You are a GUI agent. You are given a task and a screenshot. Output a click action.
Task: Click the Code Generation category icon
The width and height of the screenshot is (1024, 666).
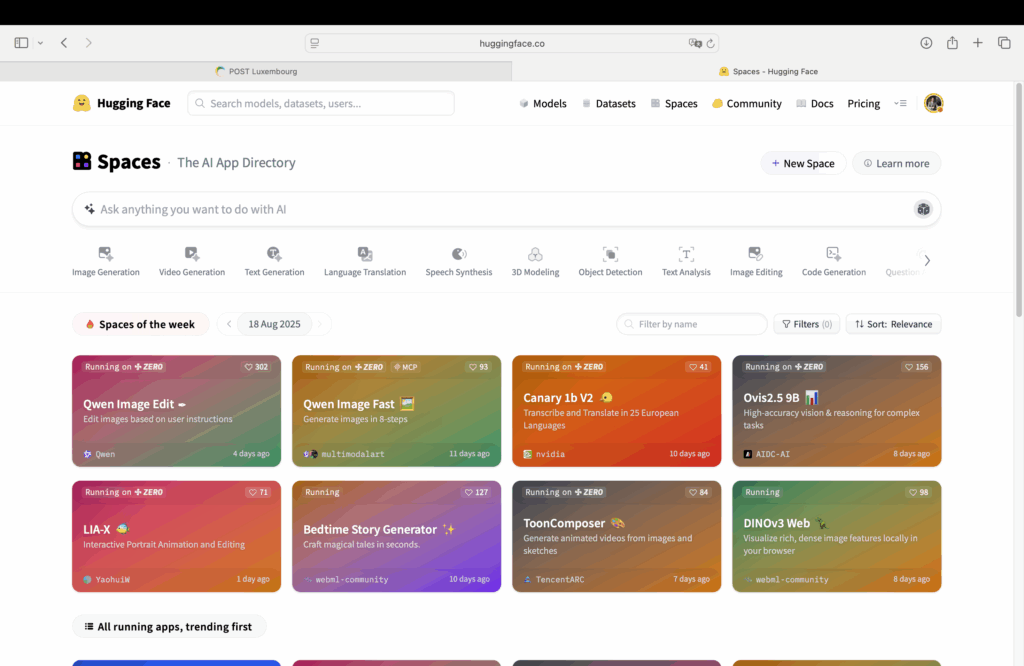coord(833,254)
